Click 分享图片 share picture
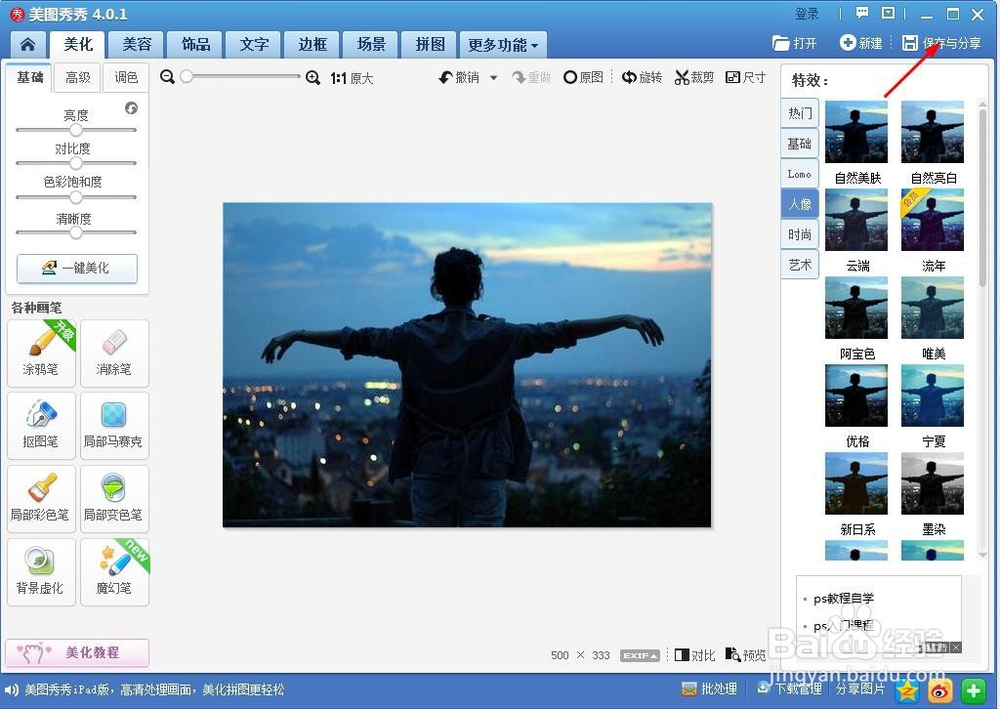The width and height of the screenshot is (1000, 709). tap(860, 689)
